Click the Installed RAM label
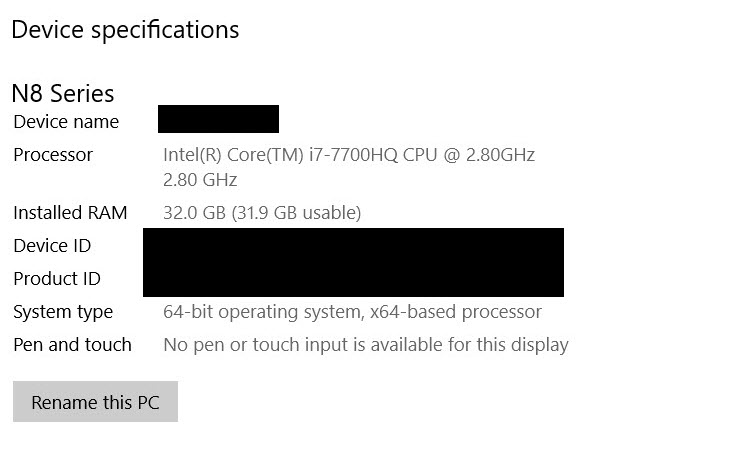The width and height of the screenshot is (743, 464). pos(70,213)
